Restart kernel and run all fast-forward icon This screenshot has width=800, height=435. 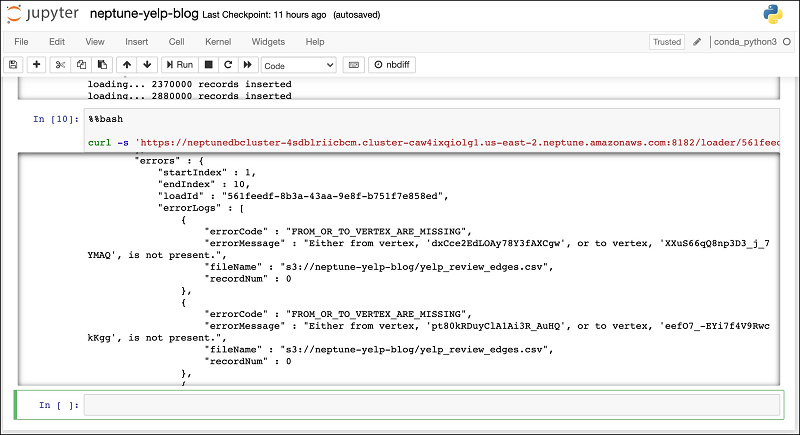click(247, 65)
